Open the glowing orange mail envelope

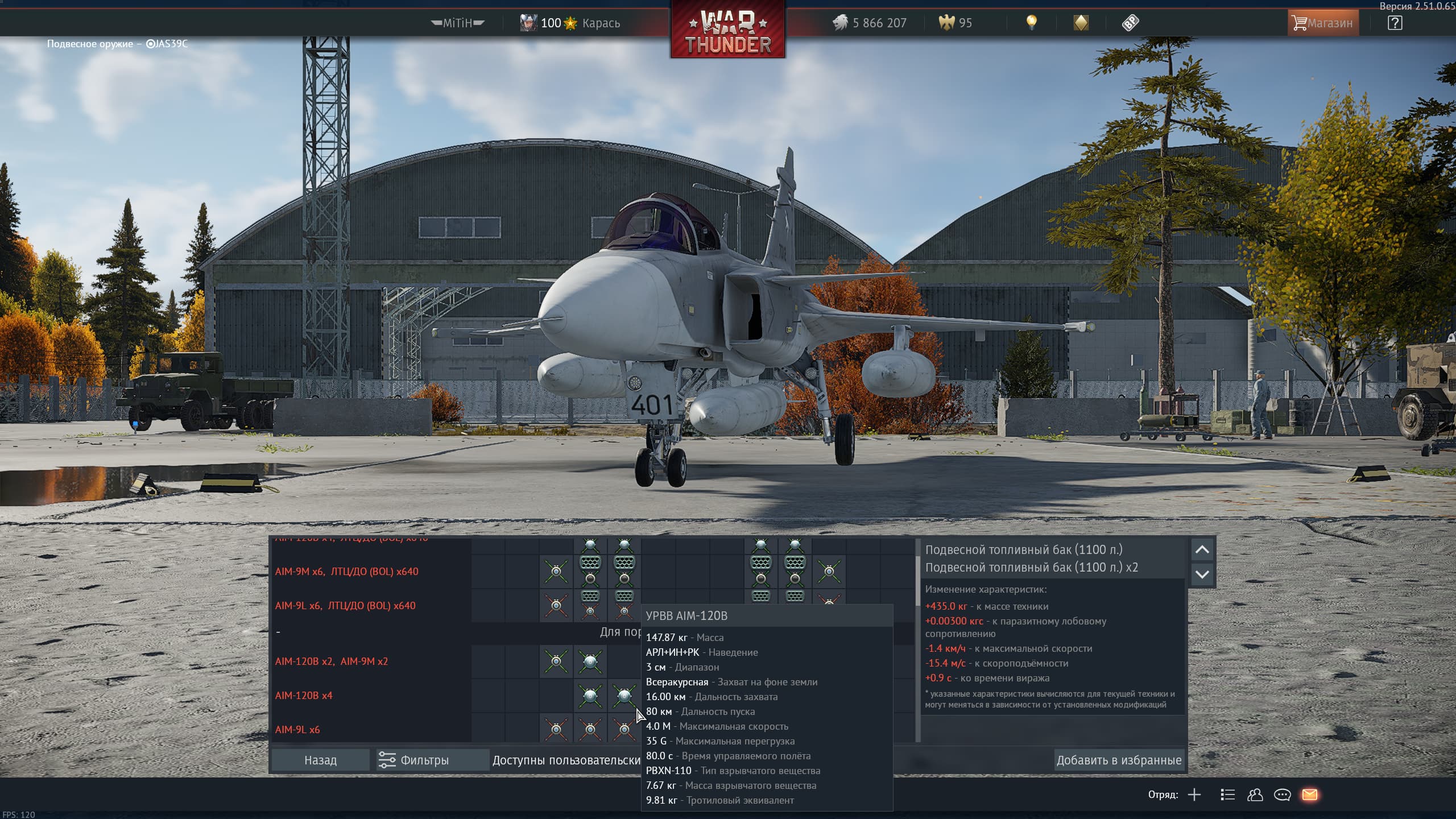tap(1310, 795)
